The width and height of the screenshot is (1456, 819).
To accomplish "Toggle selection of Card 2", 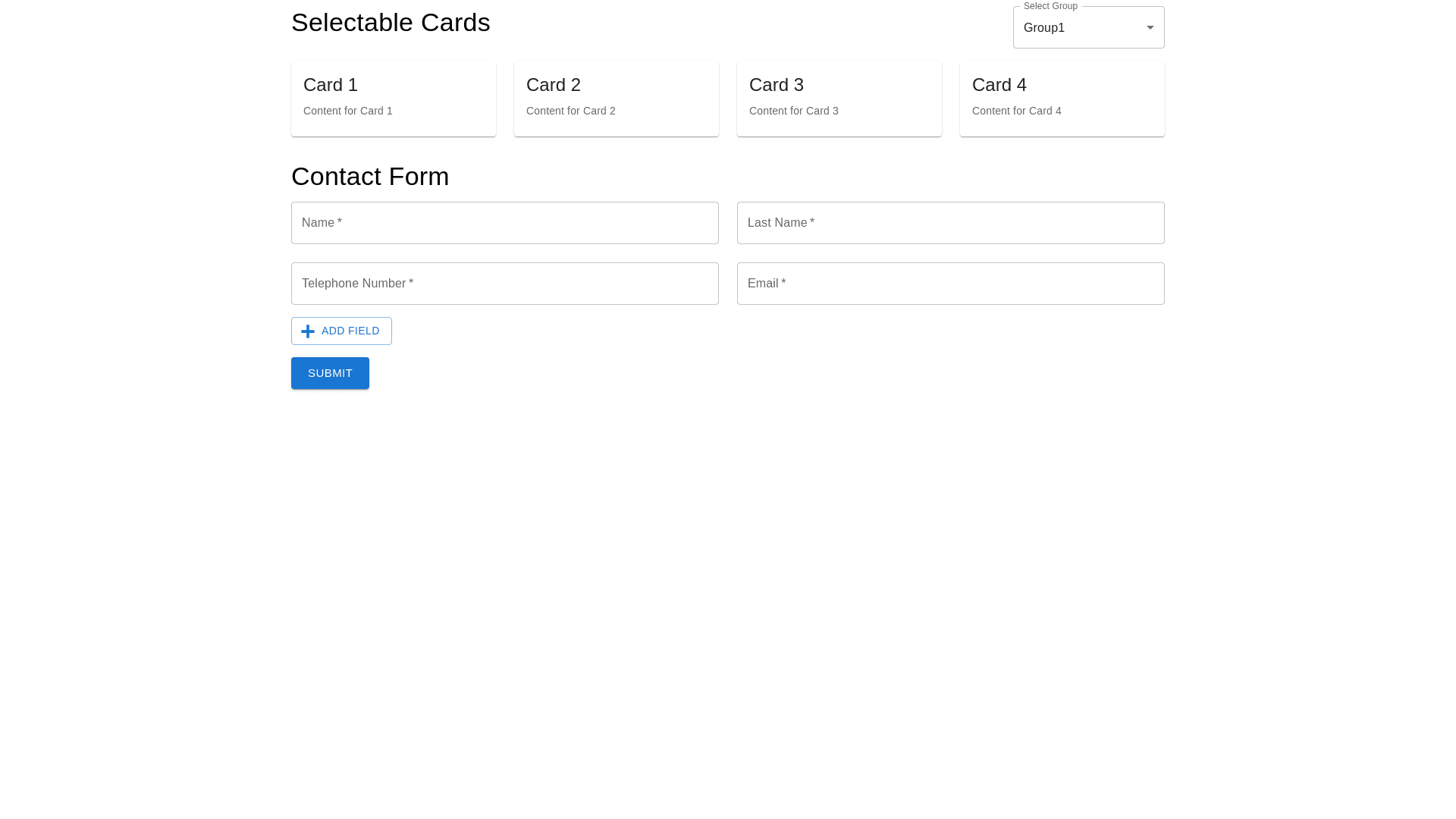I will coord(616,99).
